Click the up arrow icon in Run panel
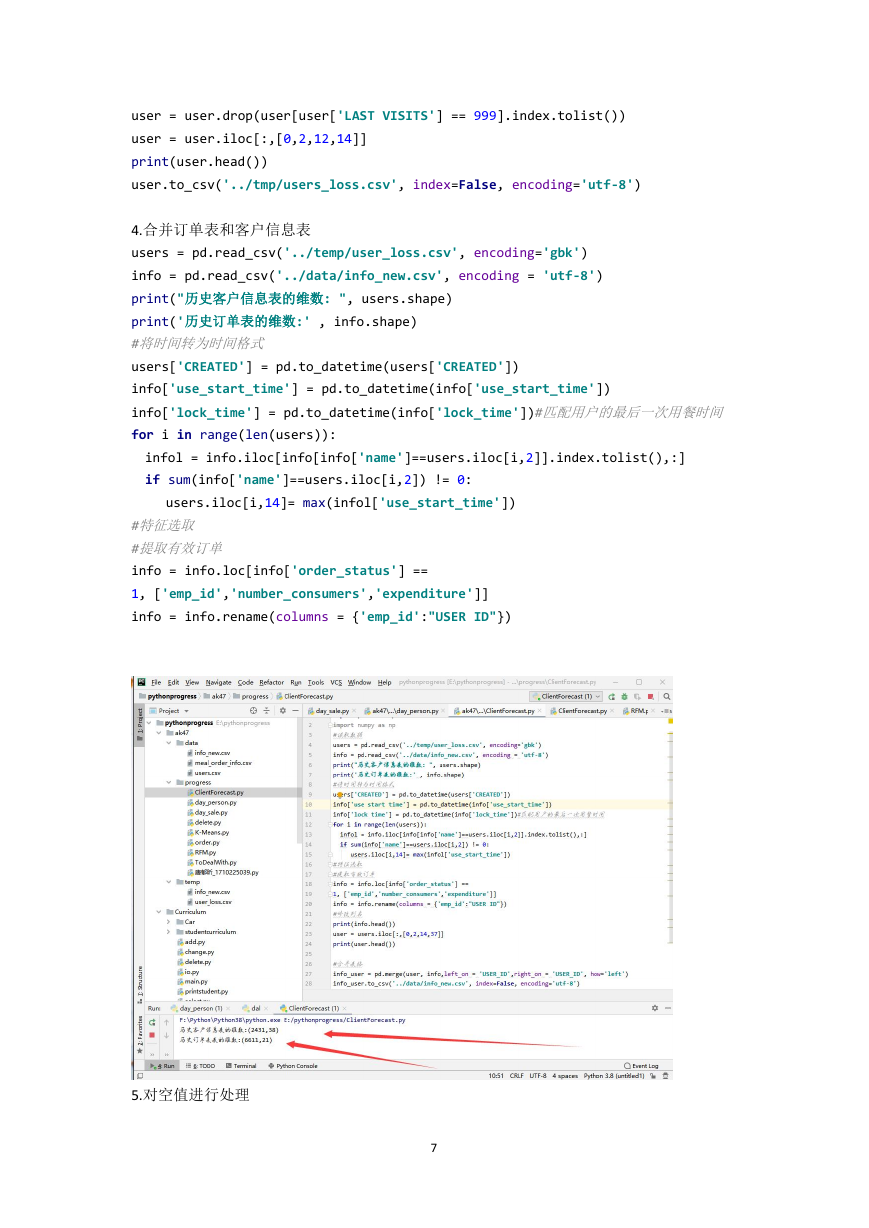The image size is (869, 1228). [x=166, y=1022]
